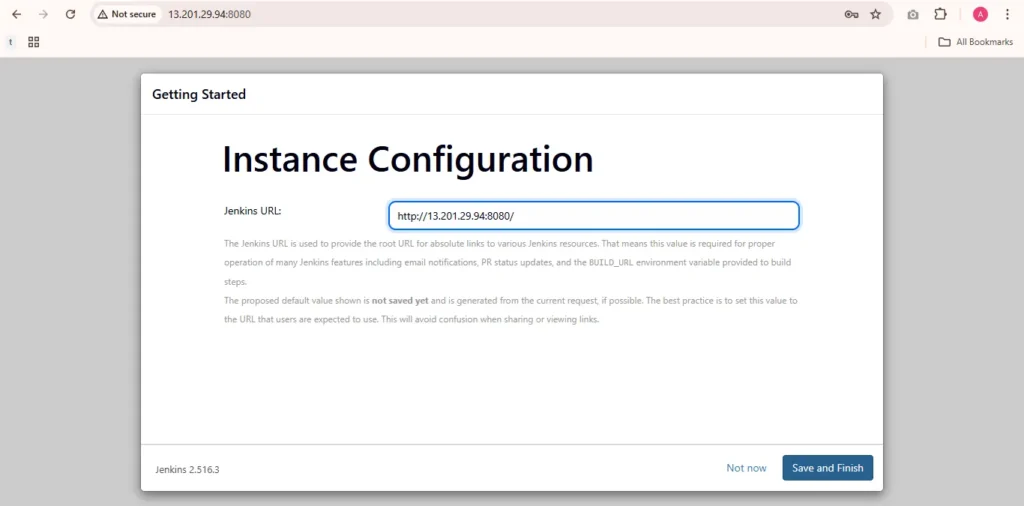Click the browser back arrow
Image resolution: width=1024 pixels, height=506 pixels.
click(x=16, y=15)
